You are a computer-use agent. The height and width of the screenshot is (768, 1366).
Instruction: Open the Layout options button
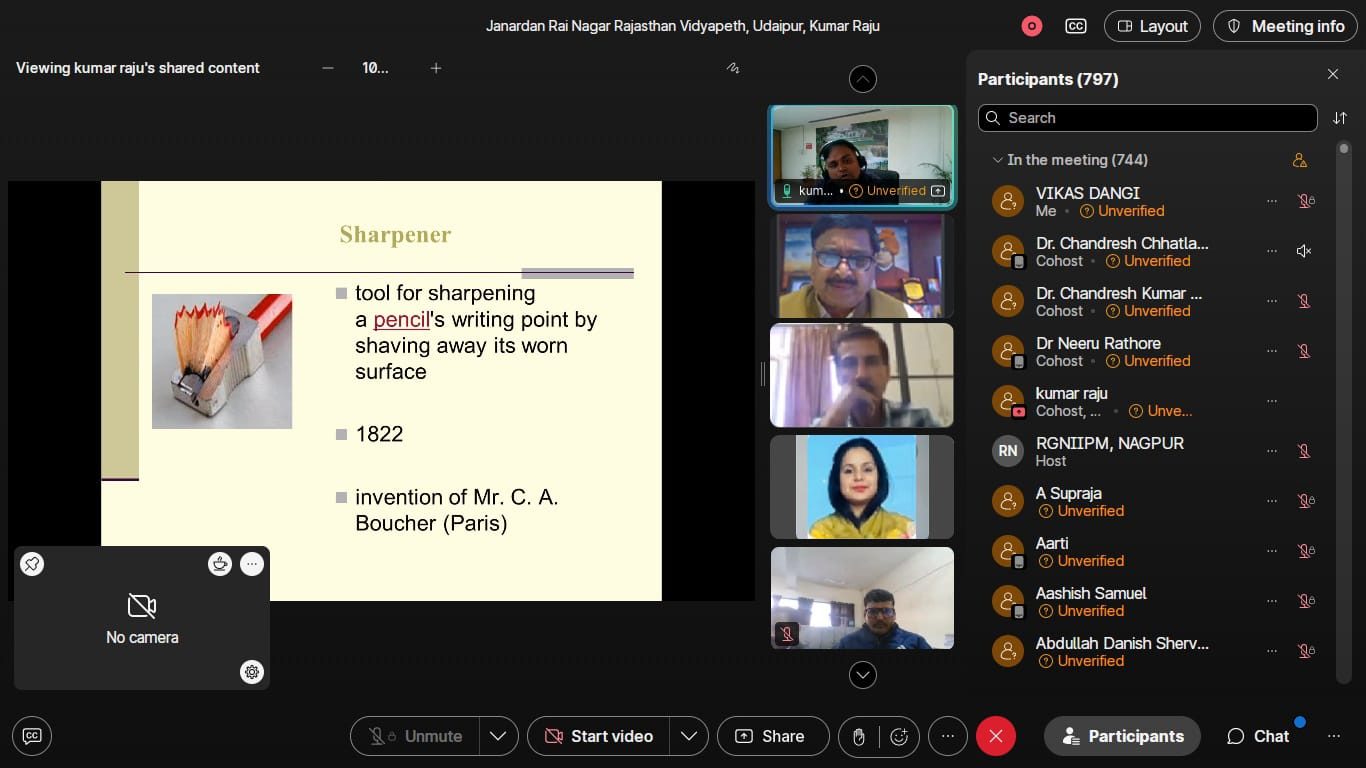point(1152,27)
